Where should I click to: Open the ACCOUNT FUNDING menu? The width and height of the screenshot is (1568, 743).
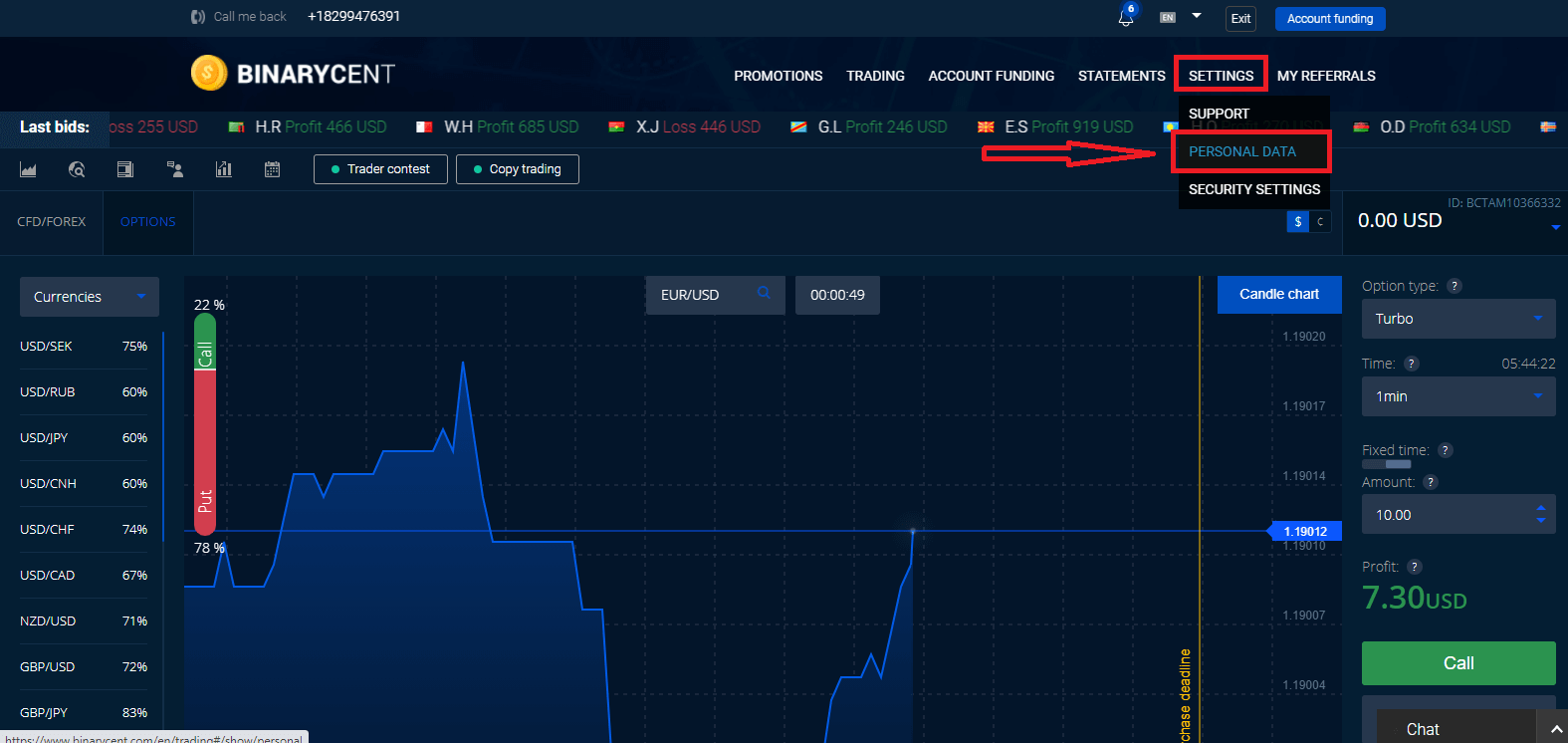pos(992,76)
